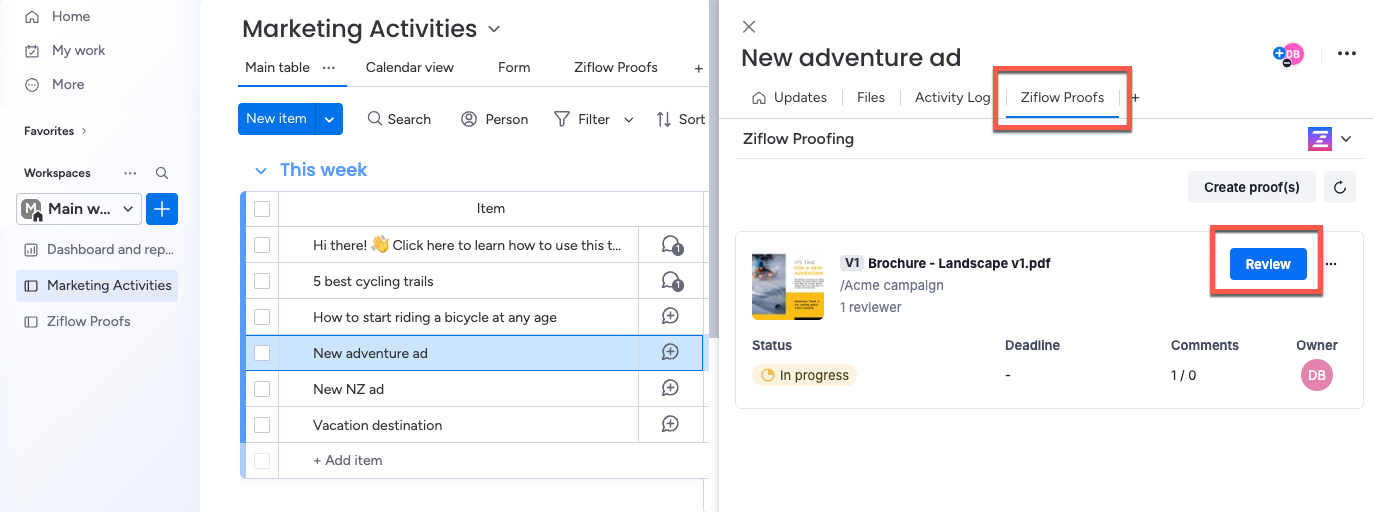Open the Main workspace selector dropdown
Screen dimensions: 1373x512
78,209
